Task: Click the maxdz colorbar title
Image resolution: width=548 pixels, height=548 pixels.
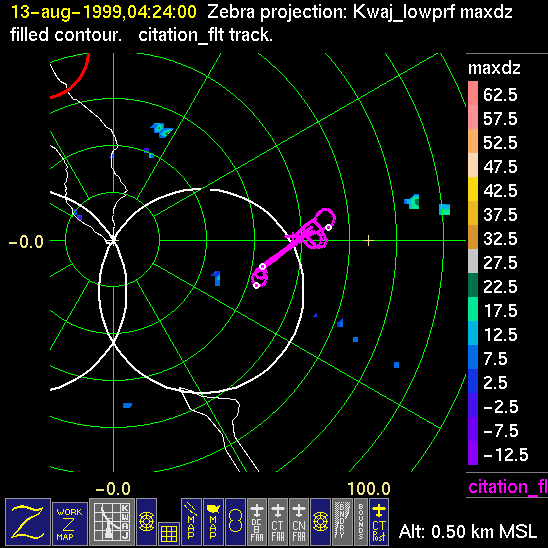Action: pyautogui.click(x=494, y=68)
